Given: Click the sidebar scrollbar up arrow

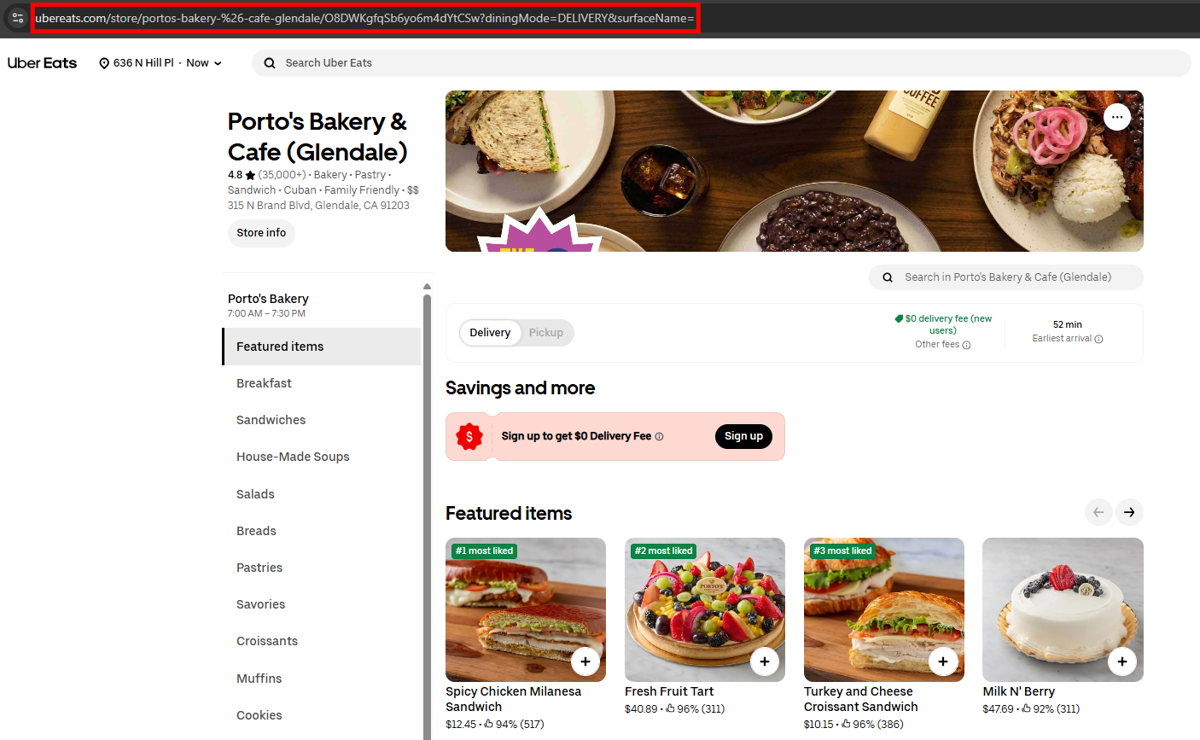Looking at the screenshot, I should point(427,286).
